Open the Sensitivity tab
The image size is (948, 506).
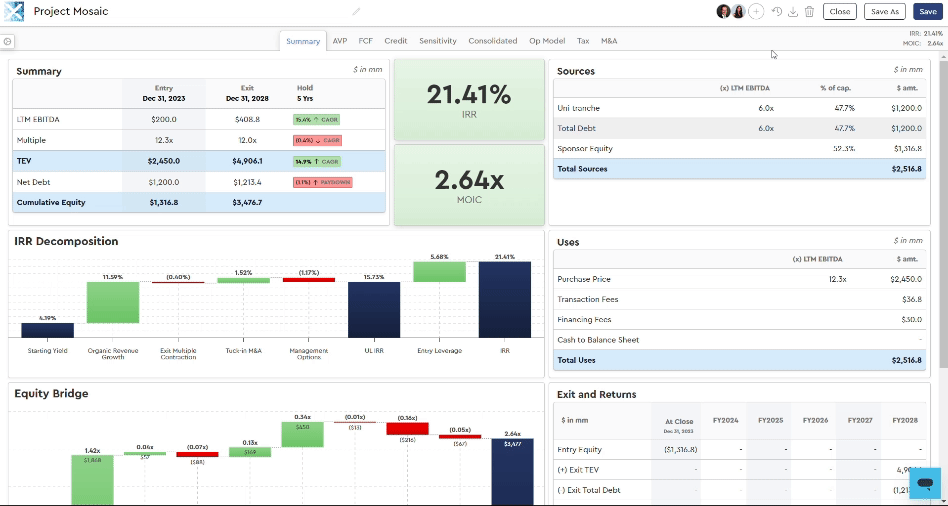click(437, 41)
